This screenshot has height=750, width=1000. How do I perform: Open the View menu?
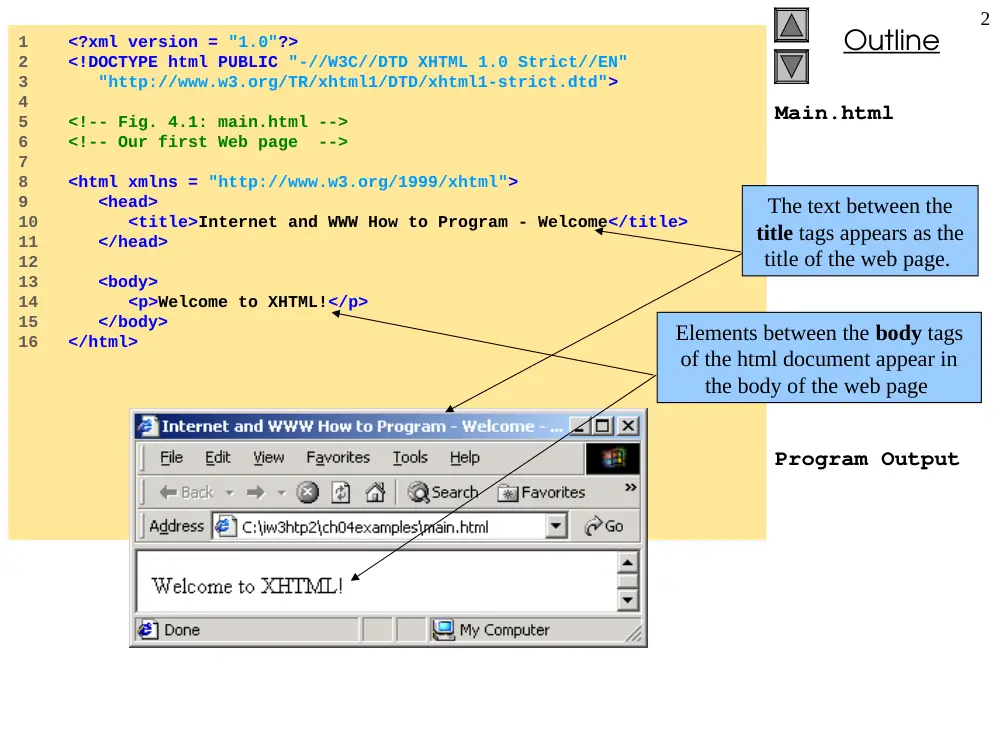click(x=268, y=457)
